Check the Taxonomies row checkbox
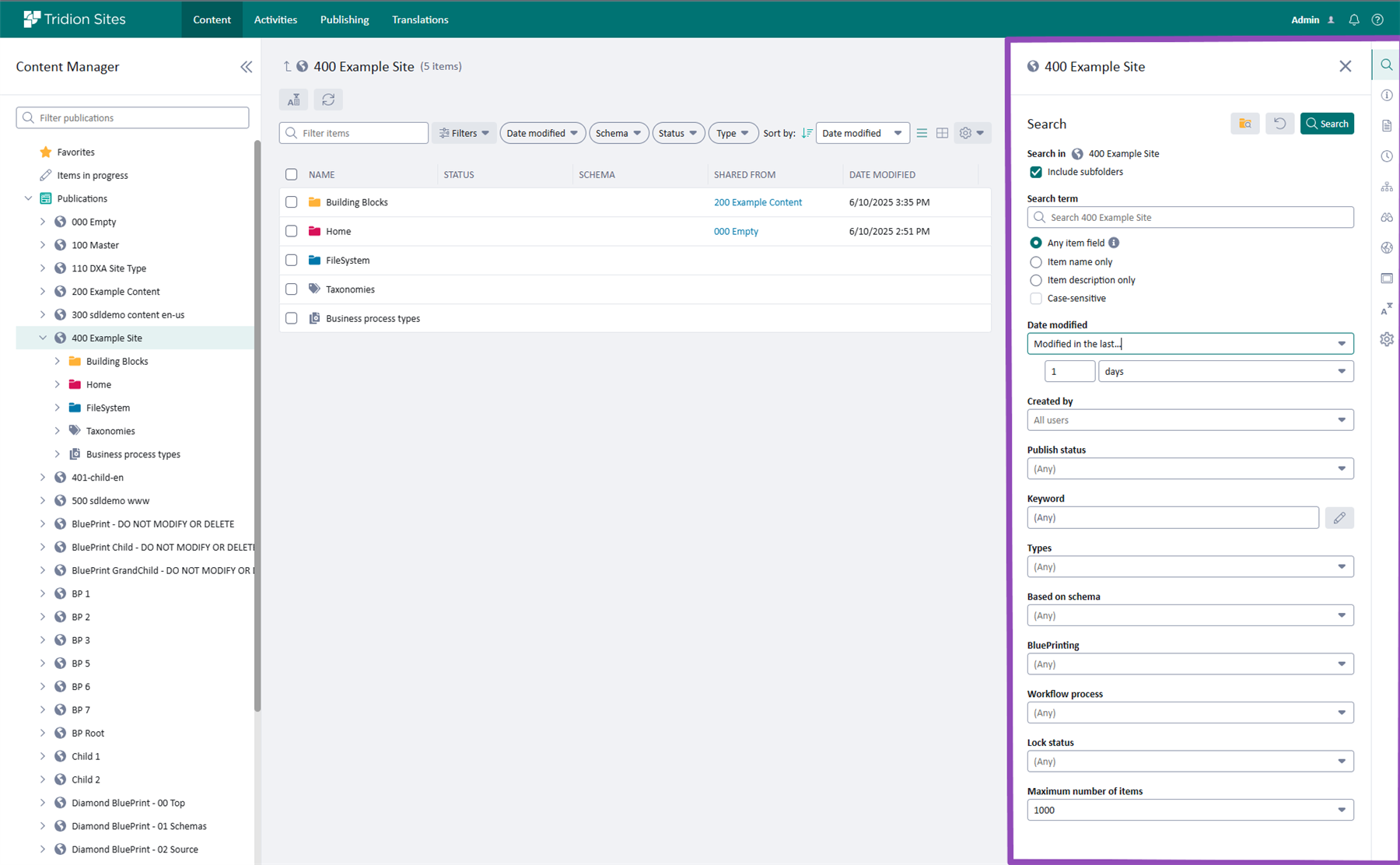The image size is (1400, 865). 291,289
